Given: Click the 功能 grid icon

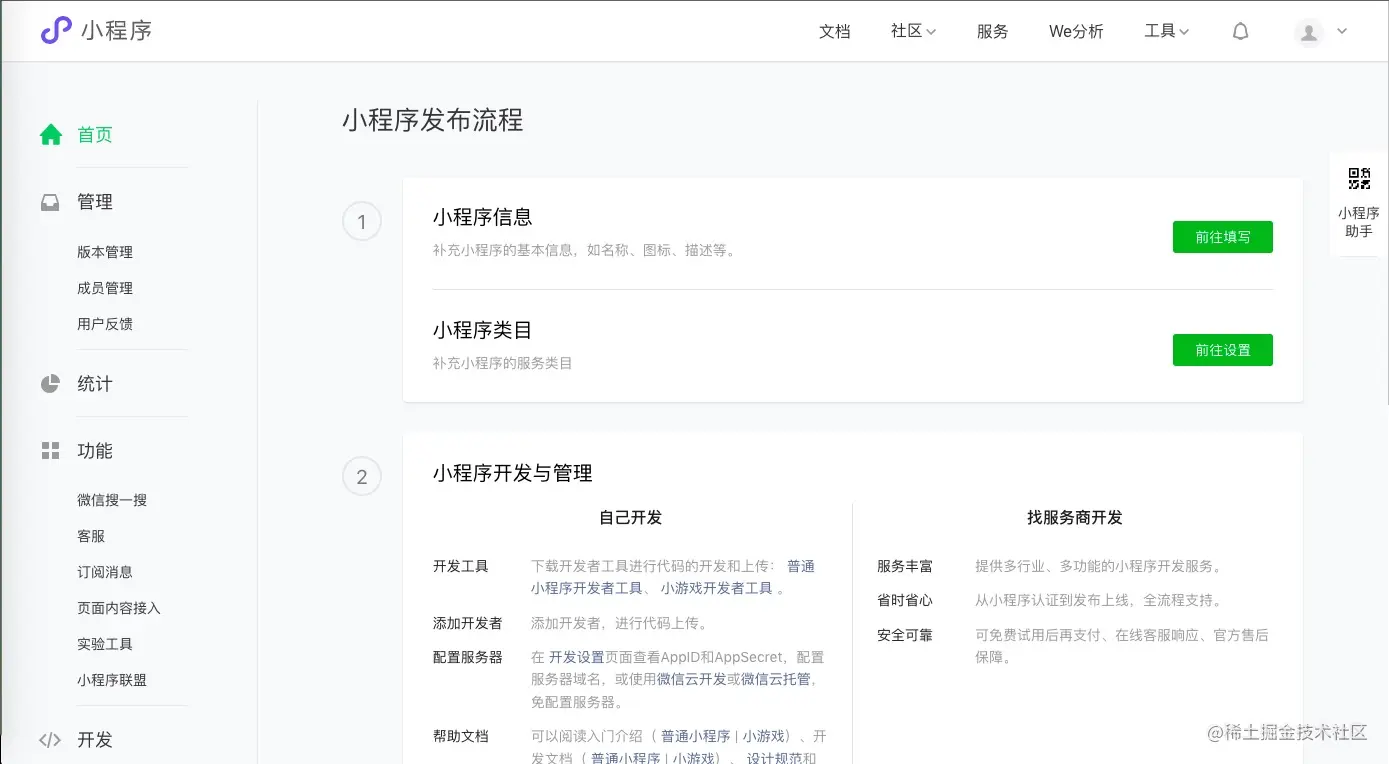Looking at the screenshot, I should [x=50, y=451].
